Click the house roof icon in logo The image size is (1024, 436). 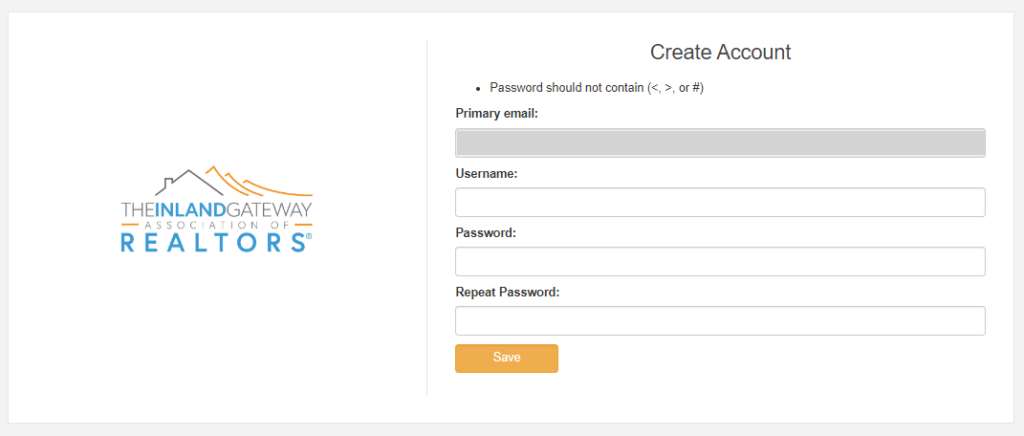[x=187, y=182]
